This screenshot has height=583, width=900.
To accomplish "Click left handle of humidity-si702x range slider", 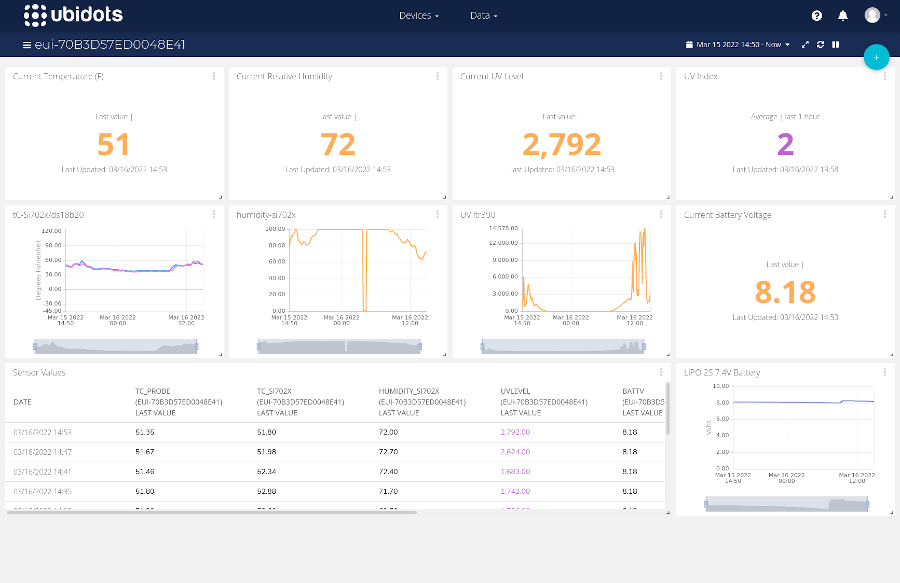I will [259, 346].
